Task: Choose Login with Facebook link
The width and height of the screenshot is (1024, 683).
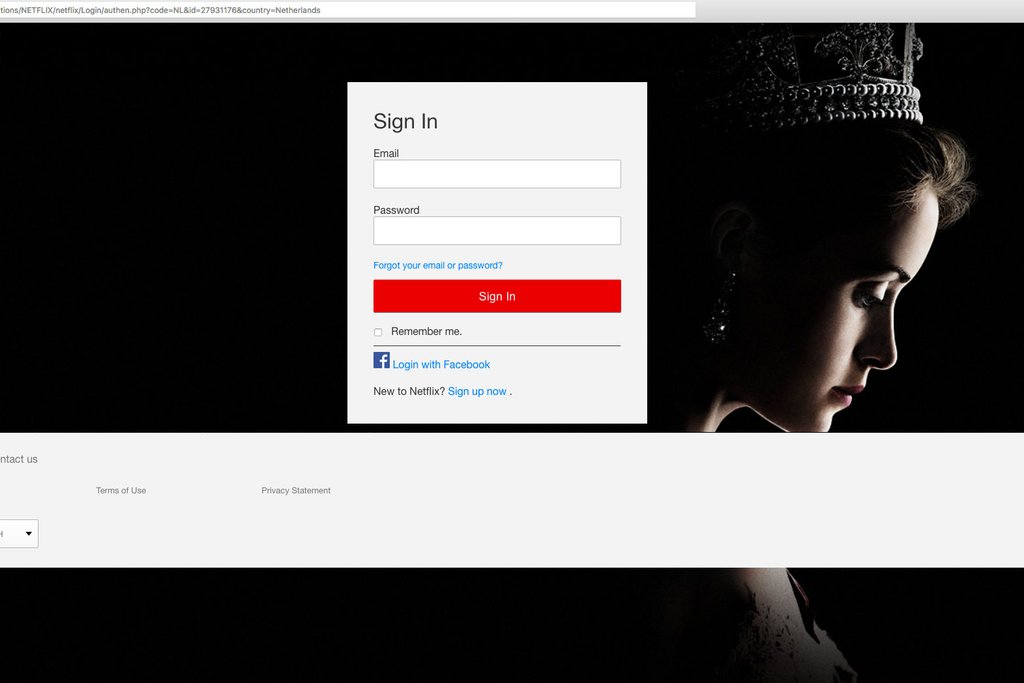Action: click(x=441, y=365)
